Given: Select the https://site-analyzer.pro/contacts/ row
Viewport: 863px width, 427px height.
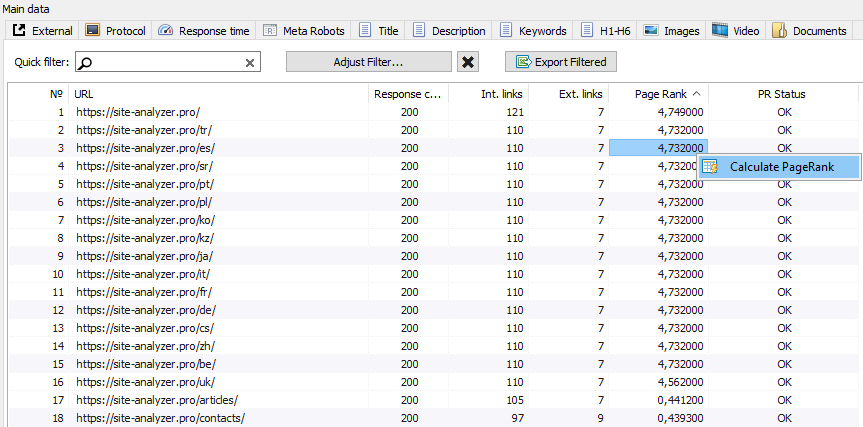Looking at the screenshot, I should [x=433, y=418].
